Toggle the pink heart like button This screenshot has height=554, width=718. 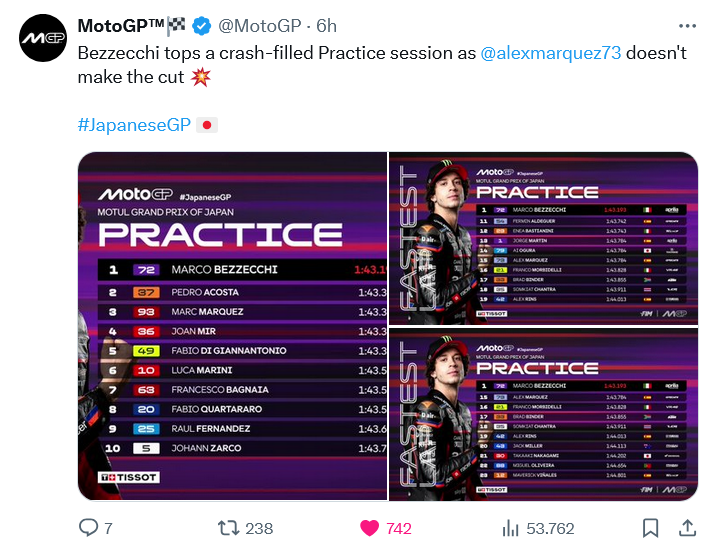pyautogui.click(x=369, y=528)
